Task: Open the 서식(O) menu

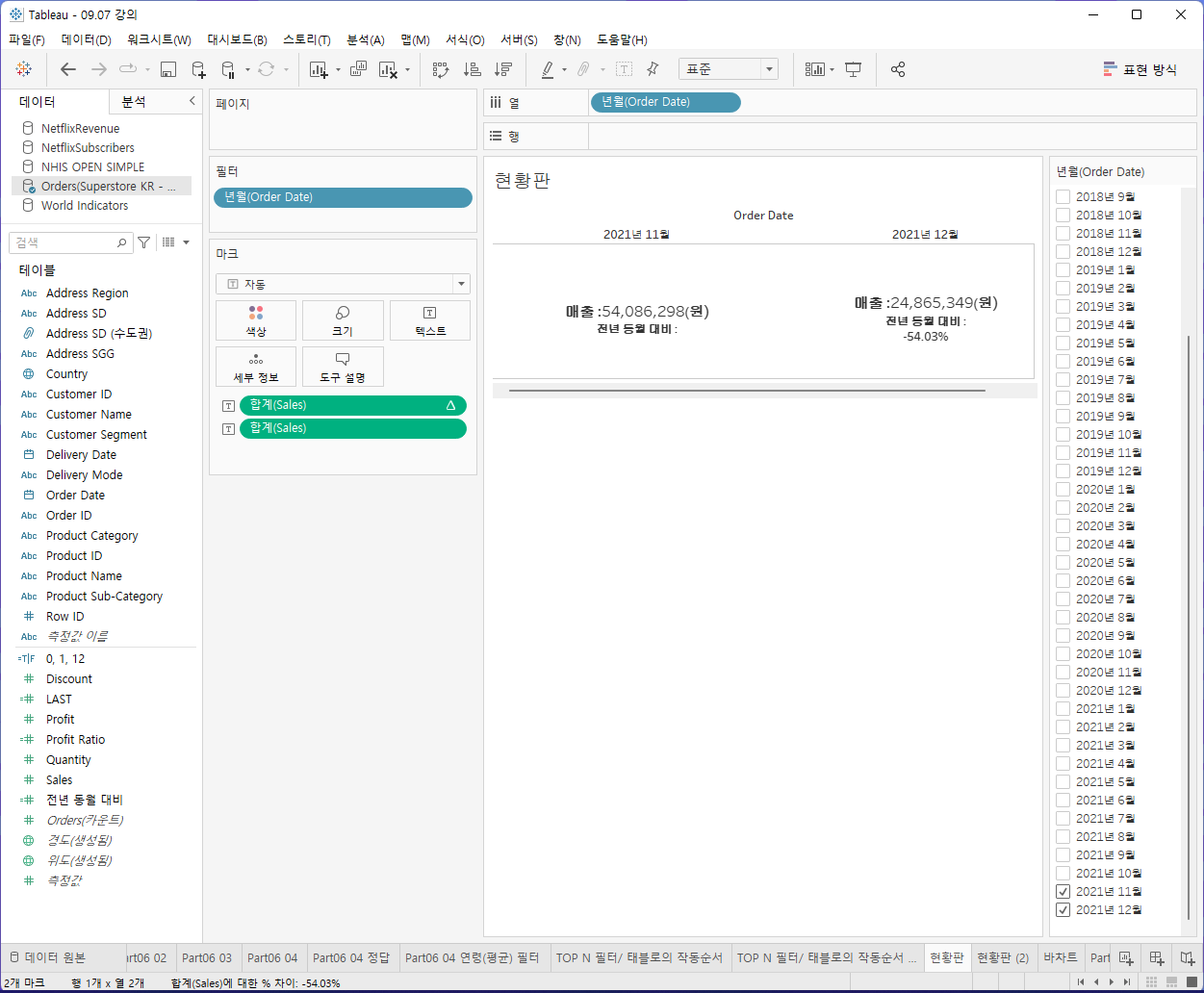Action: (465, 39)
